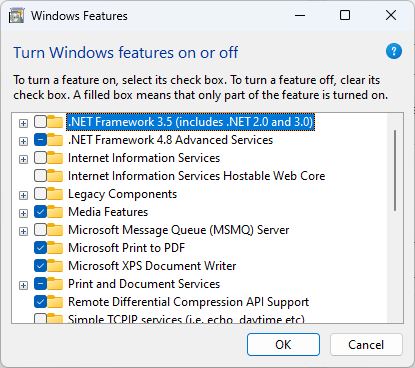
Task: Click the Windows Features title bar icon
Action: click(16, 16)
